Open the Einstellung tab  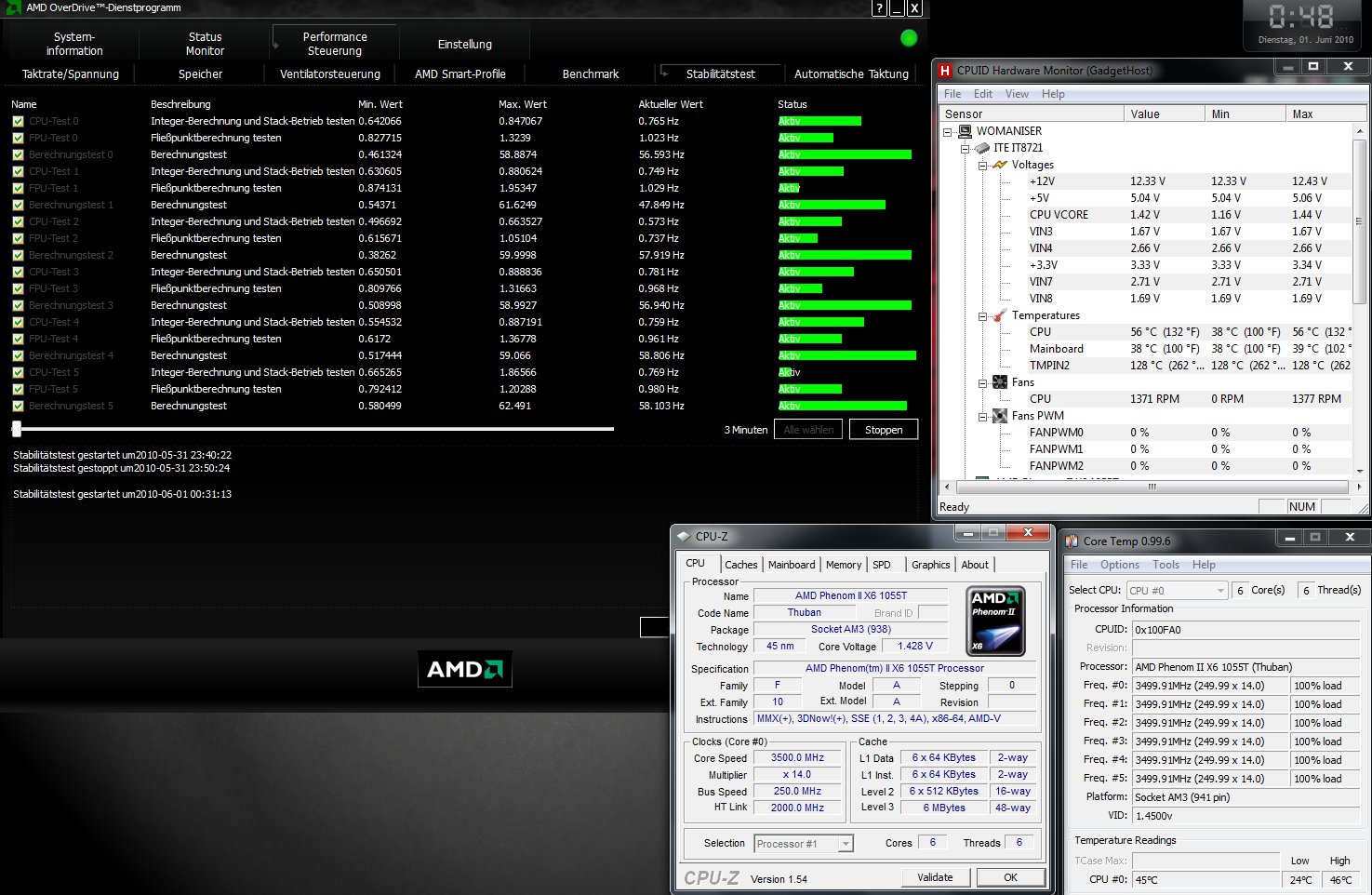point(465,44)
